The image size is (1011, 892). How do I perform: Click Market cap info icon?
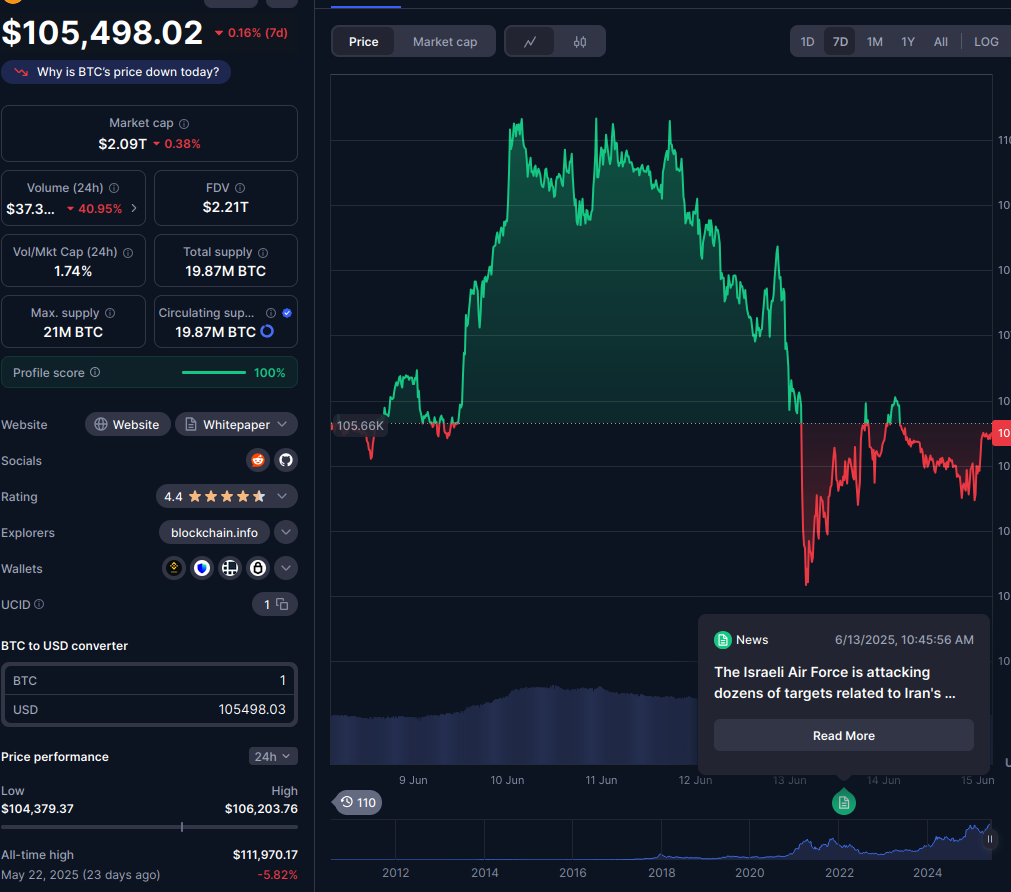point(184,124)
